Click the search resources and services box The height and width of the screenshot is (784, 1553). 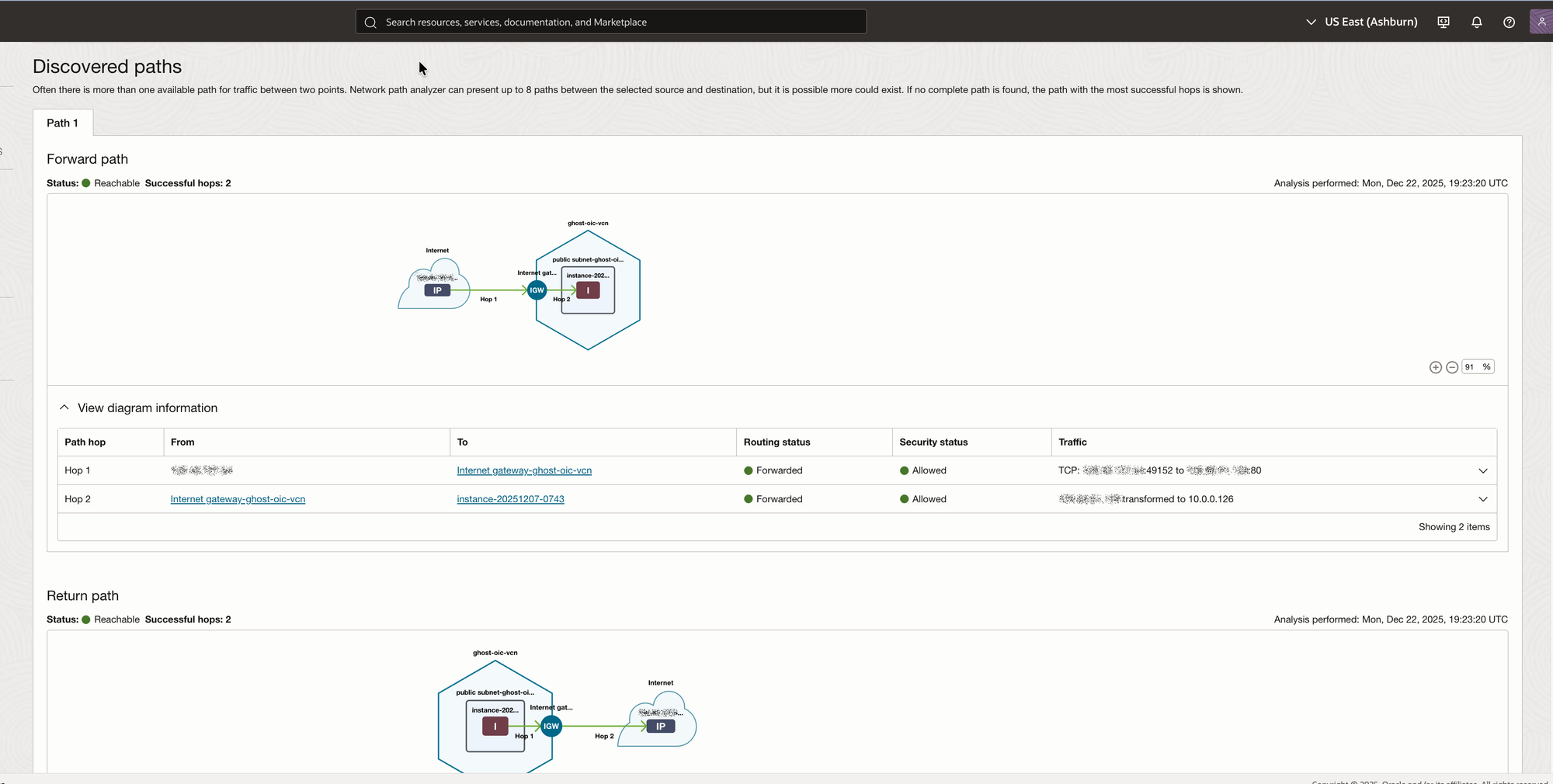[610, 22]
